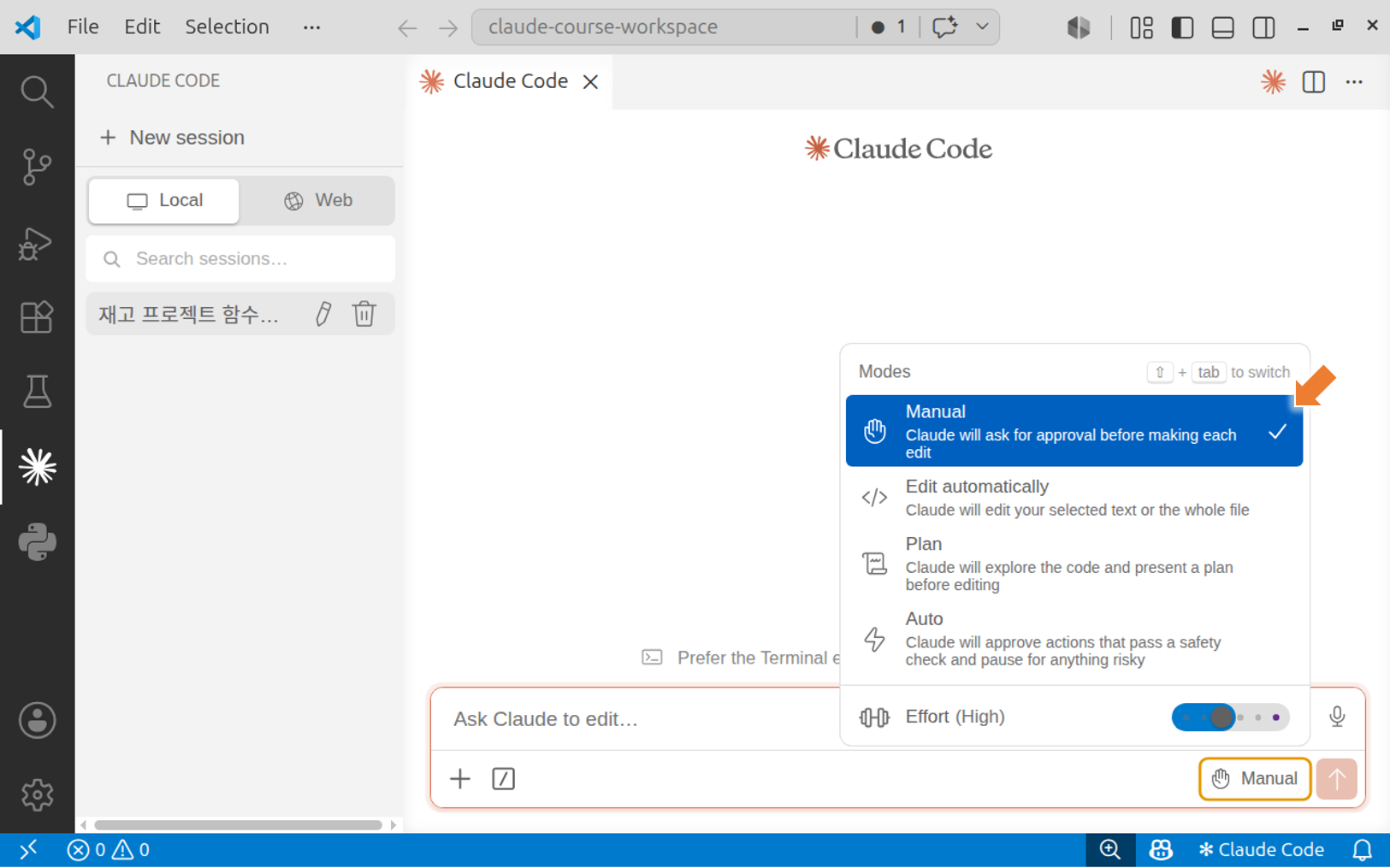Select Auto mode option
This screenshot has height=868, width=1390.
pyautogui.click(x=1074, y=639)
